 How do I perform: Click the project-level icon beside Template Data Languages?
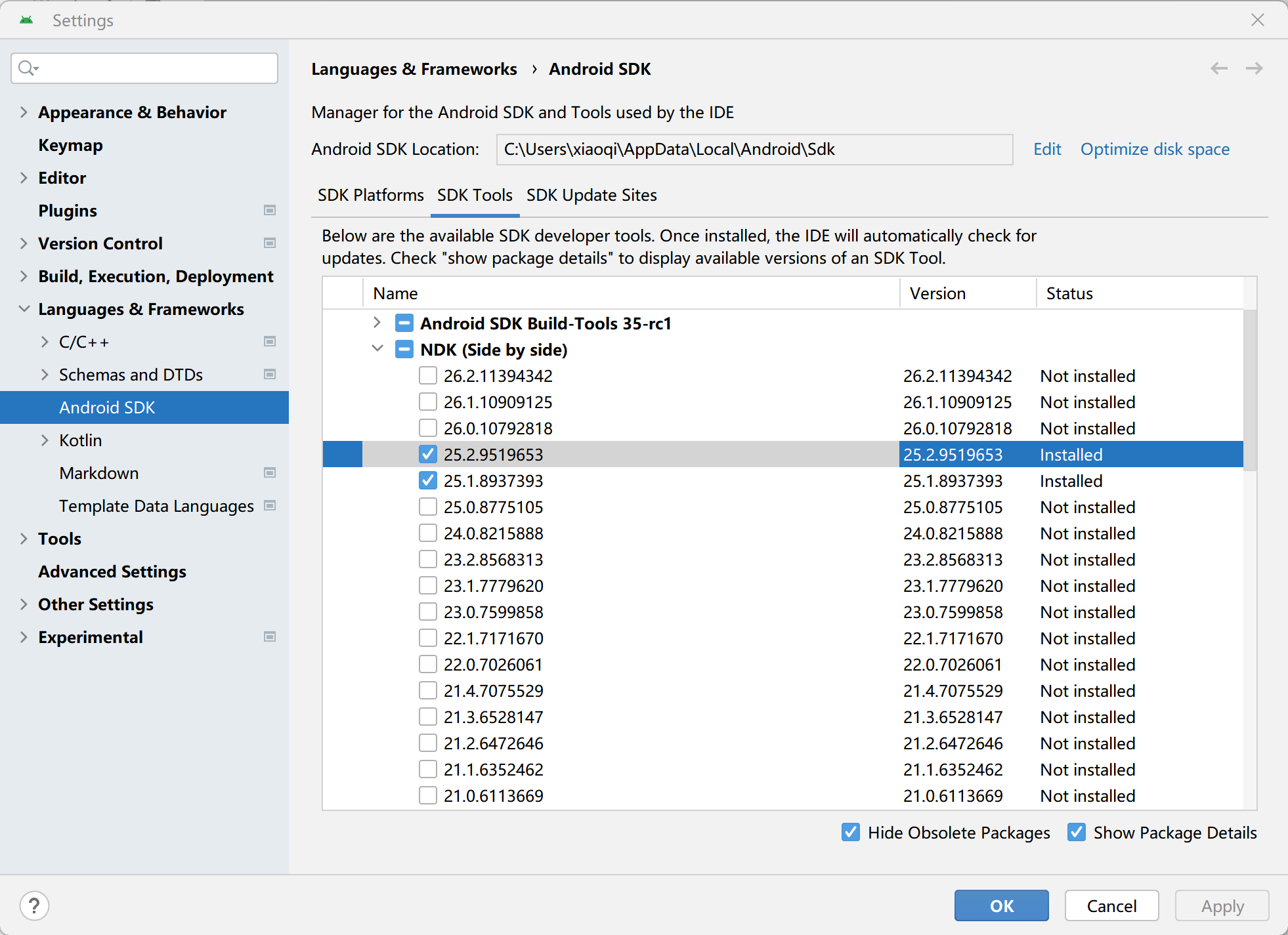click(x=269, y=506)
